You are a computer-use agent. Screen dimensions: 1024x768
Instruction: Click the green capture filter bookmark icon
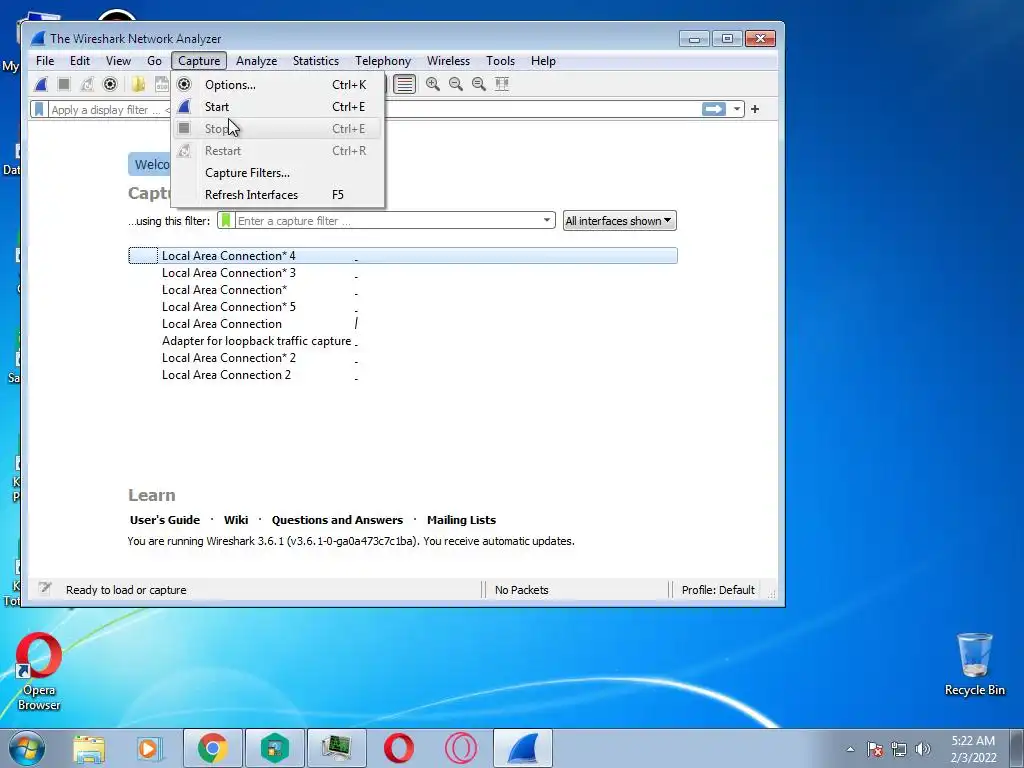(x=225, y=221)
